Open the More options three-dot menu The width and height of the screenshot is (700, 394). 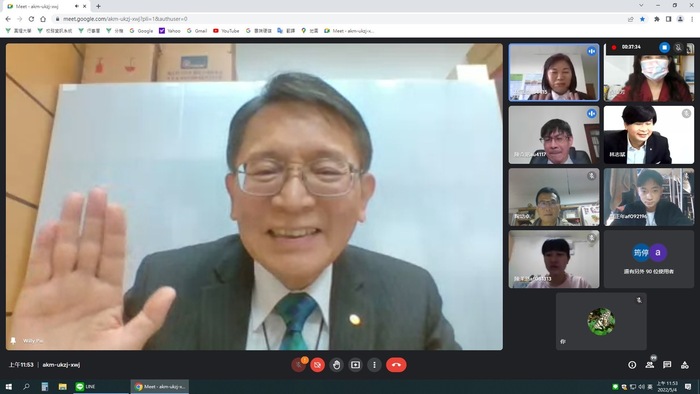click(x=374, y=365)
